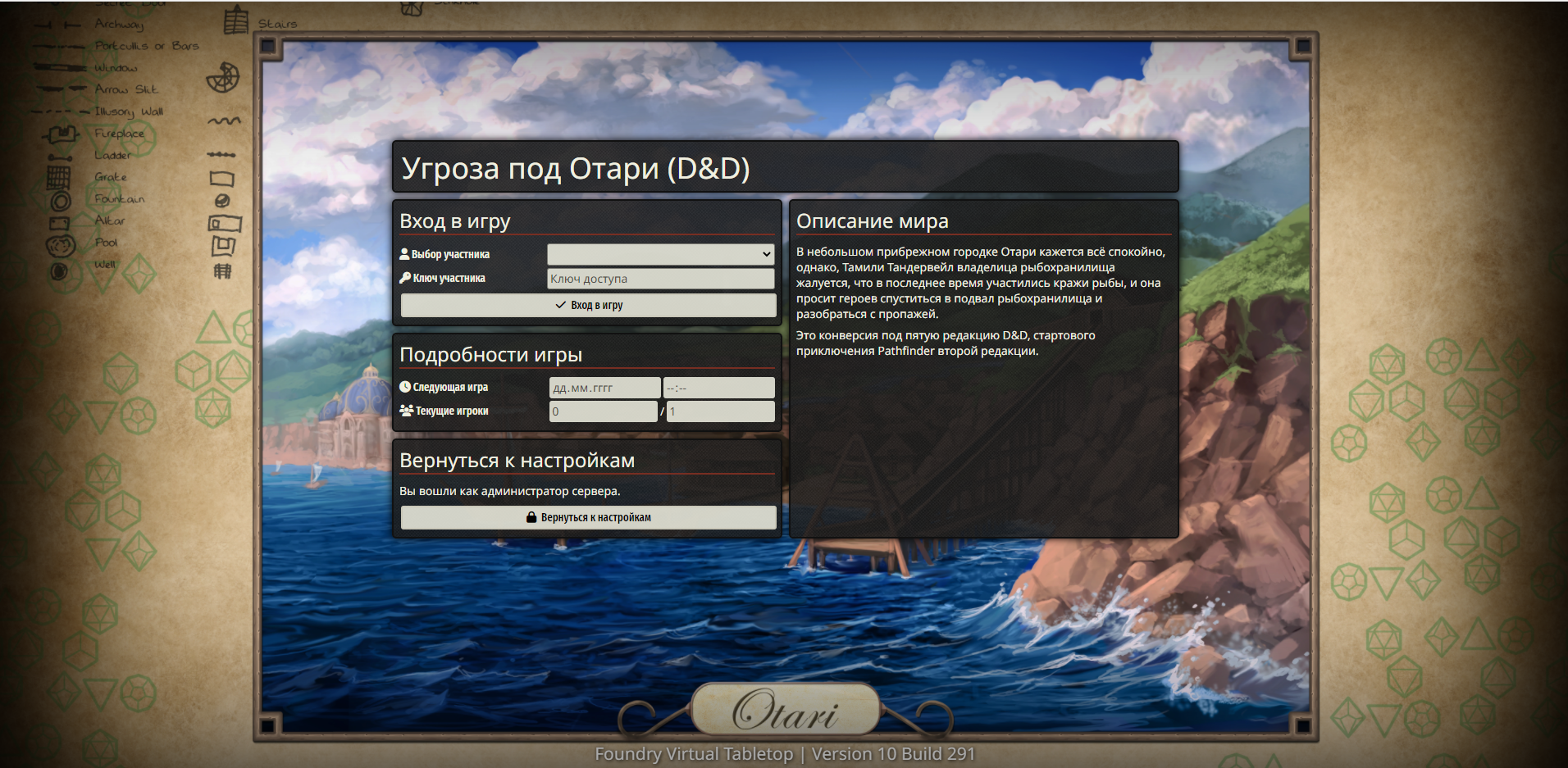The width and height of the screenshot is (1568, 768).
Task: Click the 'Foundry Virtual Tabletop | Version 10 Build 291' footer
Action: 785,754
